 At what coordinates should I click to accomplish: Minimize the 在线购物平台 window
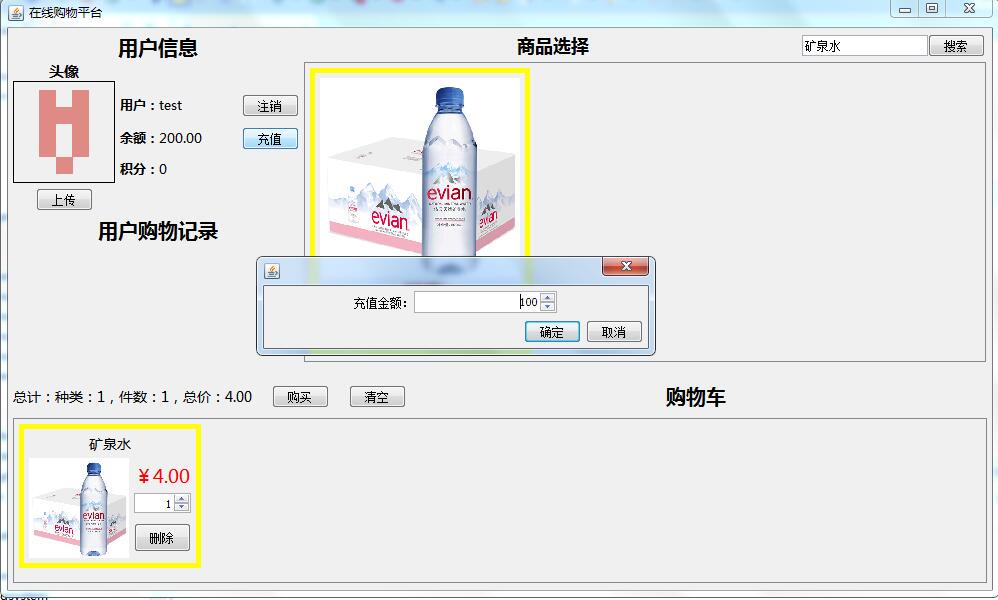point(904,8)
